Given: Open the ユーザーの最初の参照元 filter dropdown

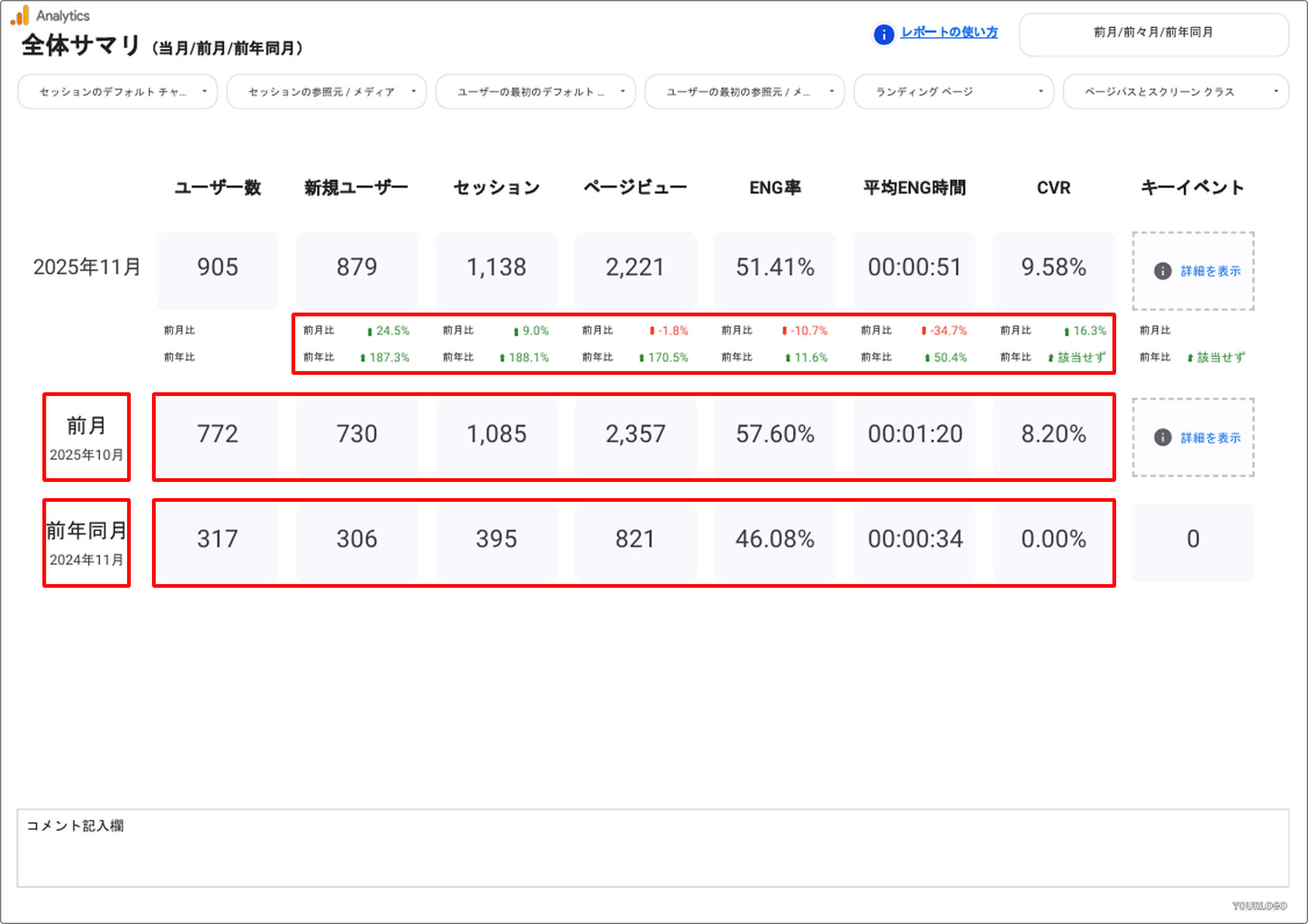Looking at the screenshot, I should tap(744, 92).
